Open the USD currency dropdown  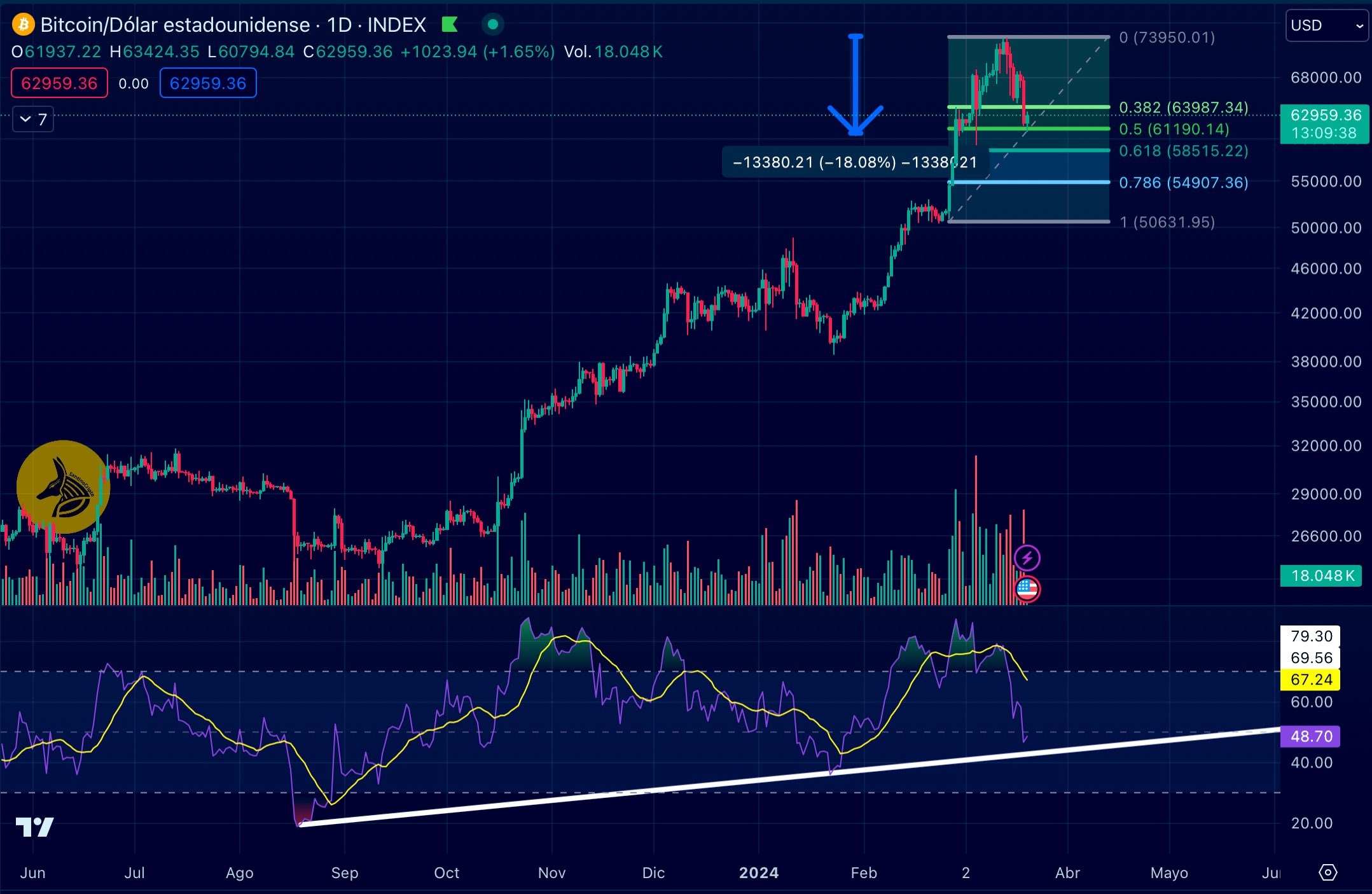[1326, 25]
